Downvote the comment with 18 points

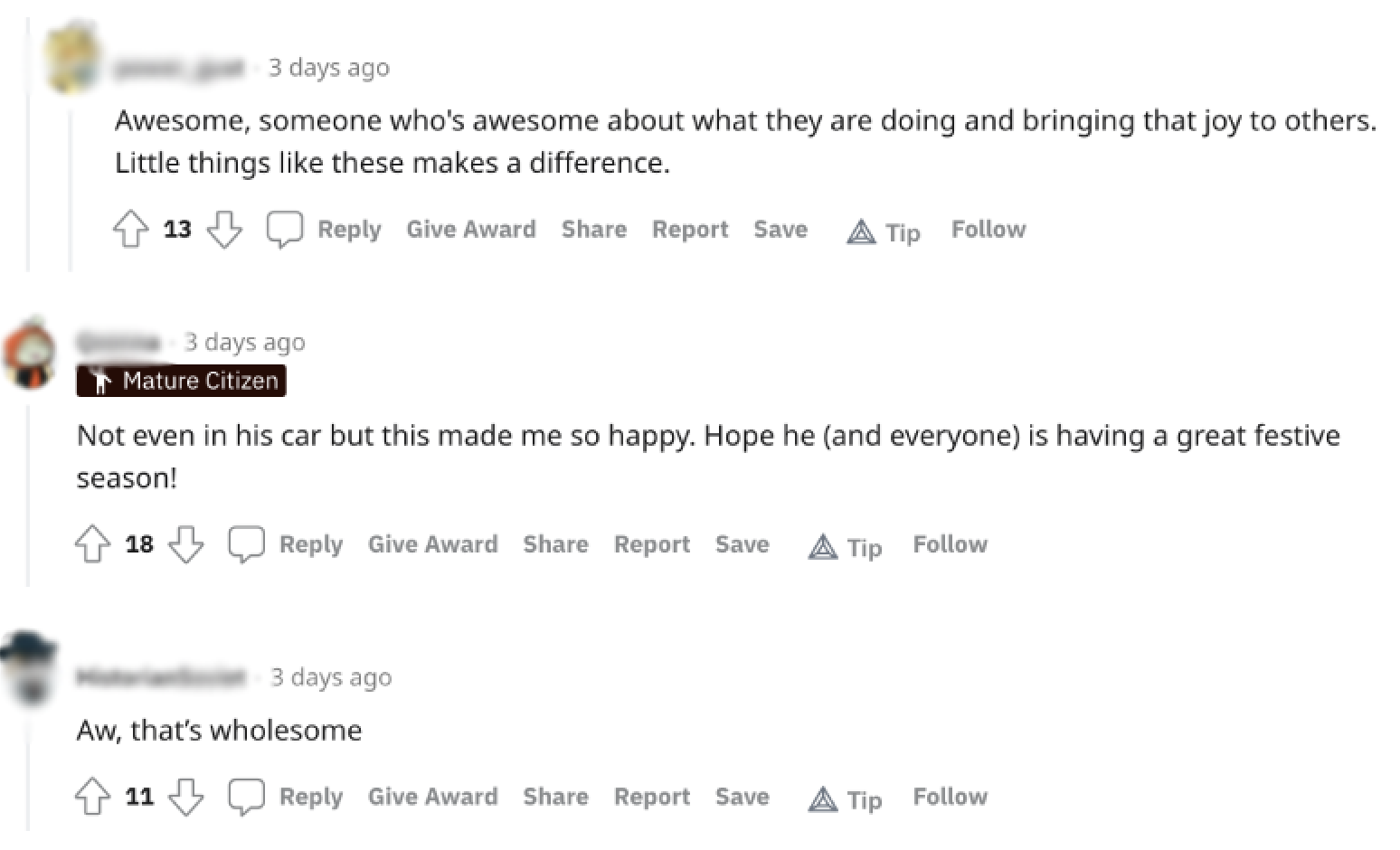point(186,544)
